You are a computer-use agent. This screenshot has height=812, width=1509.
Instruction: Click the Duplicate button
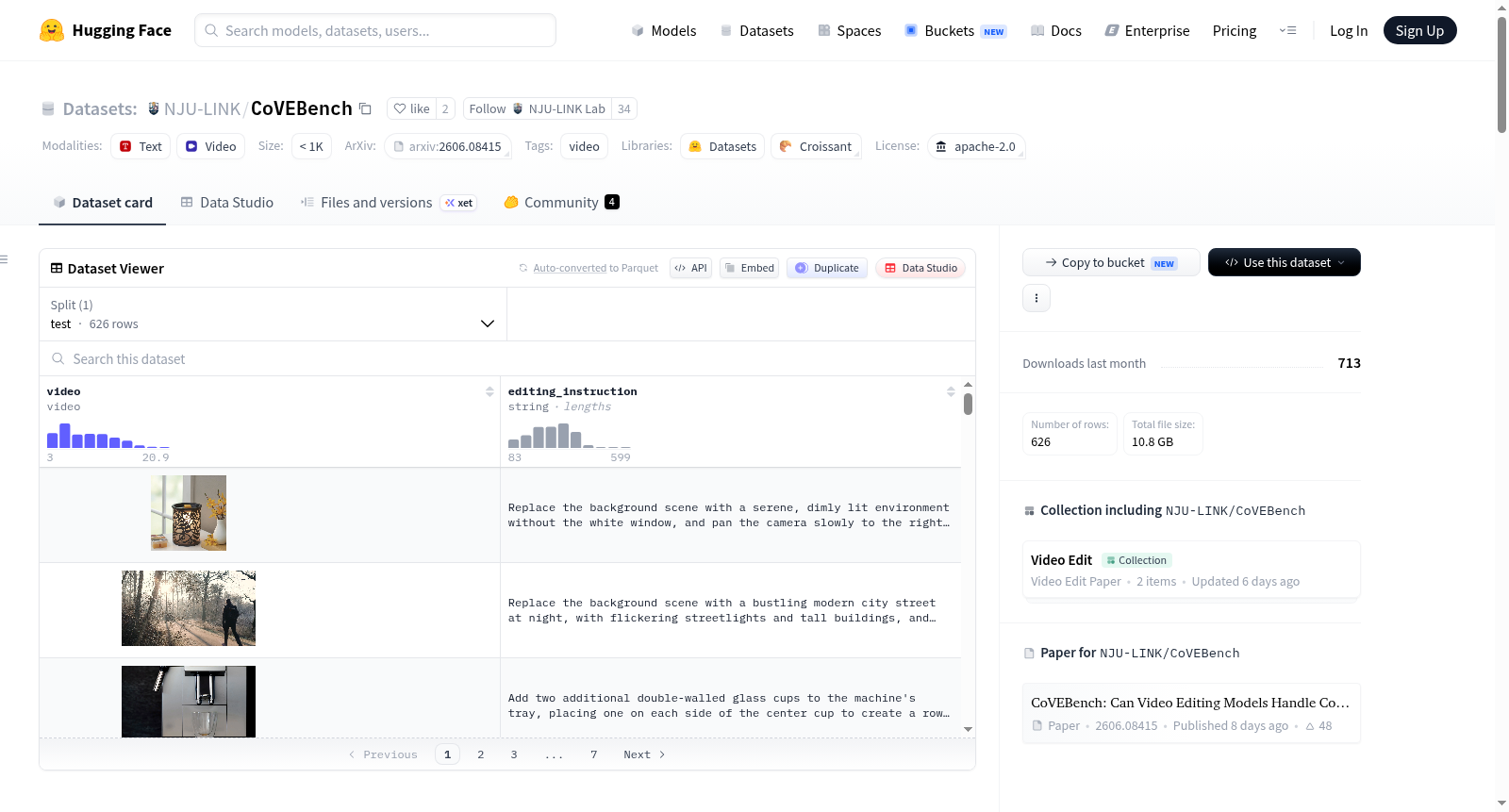tap(827, 268)
